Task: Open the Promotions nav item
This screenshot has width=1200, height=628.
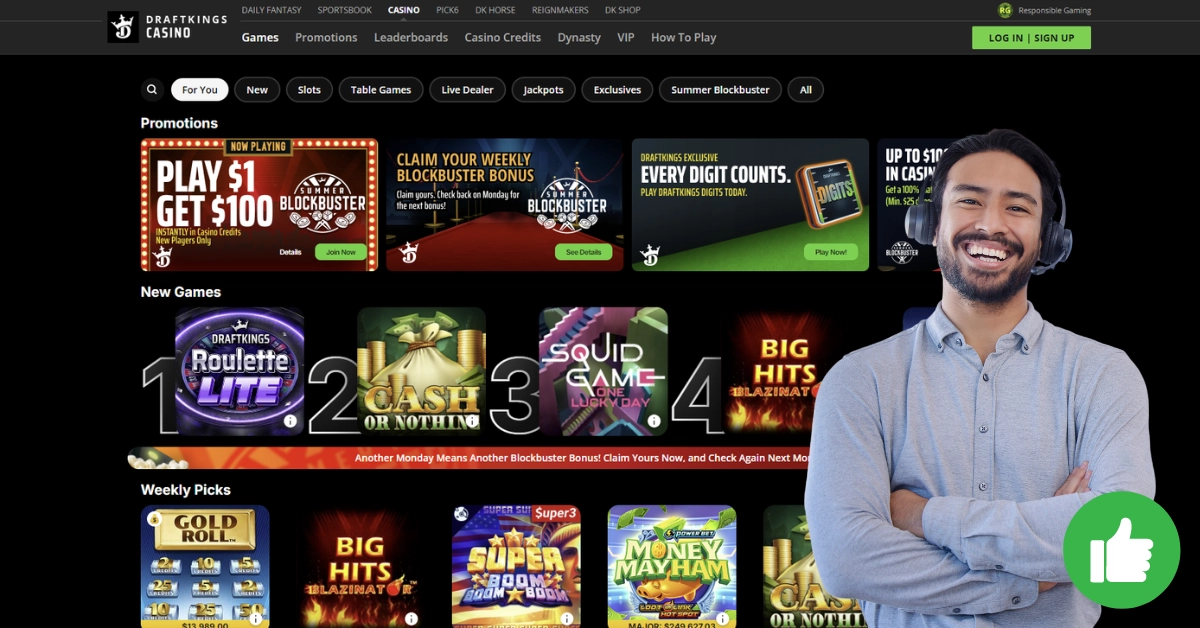Action: (326, 38)
